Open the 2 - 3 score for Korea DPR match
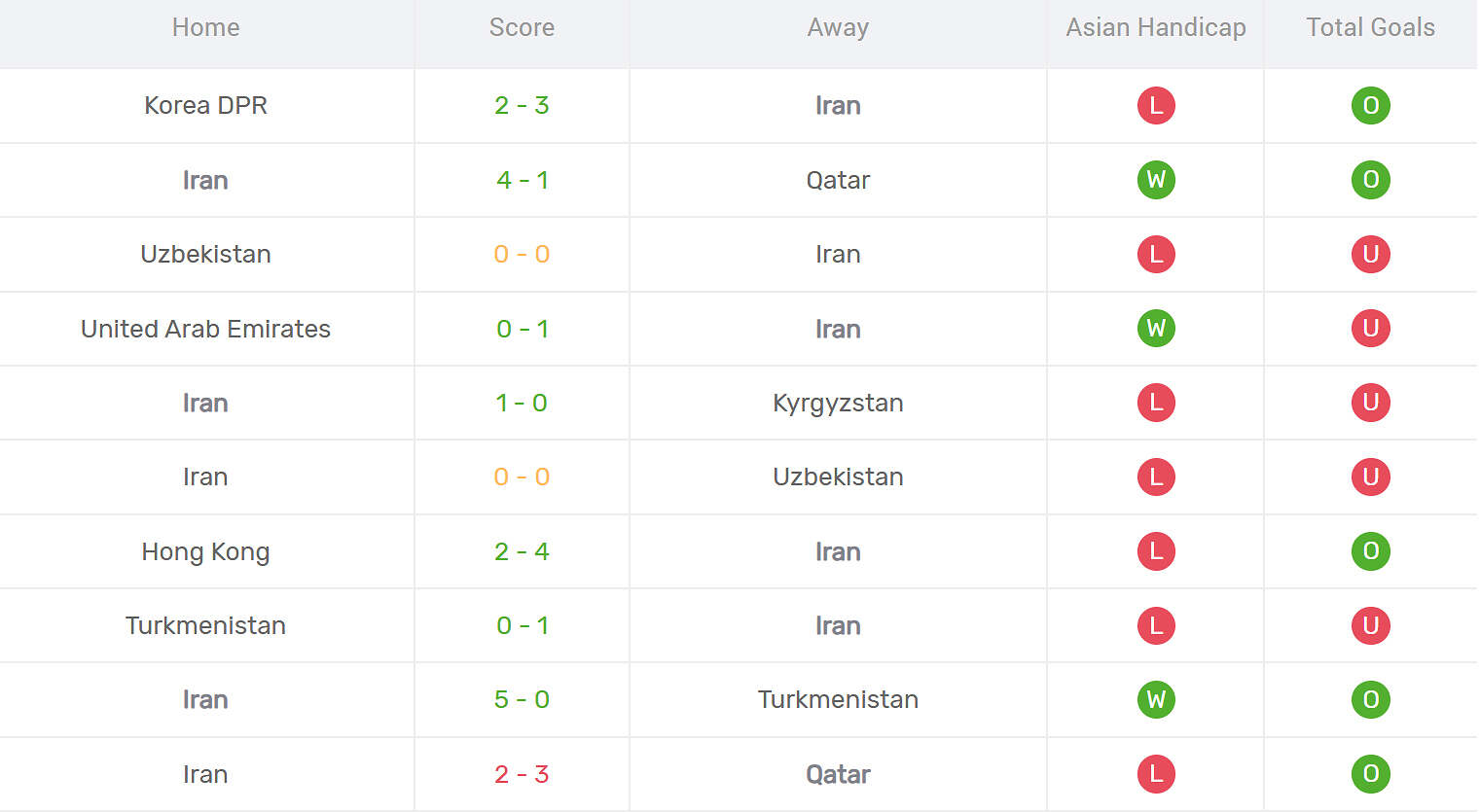The image size is (1480, 812). click(x=522, y=105)
